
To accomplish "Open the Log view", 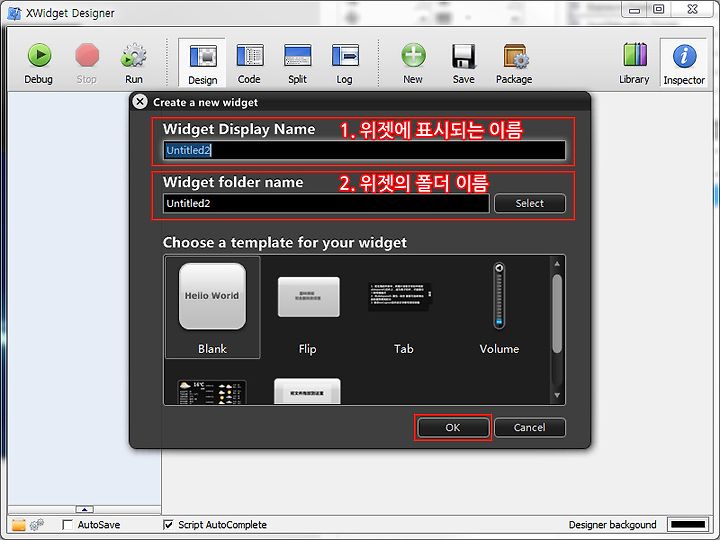I will pyautogui.click(x=345, y=63).
